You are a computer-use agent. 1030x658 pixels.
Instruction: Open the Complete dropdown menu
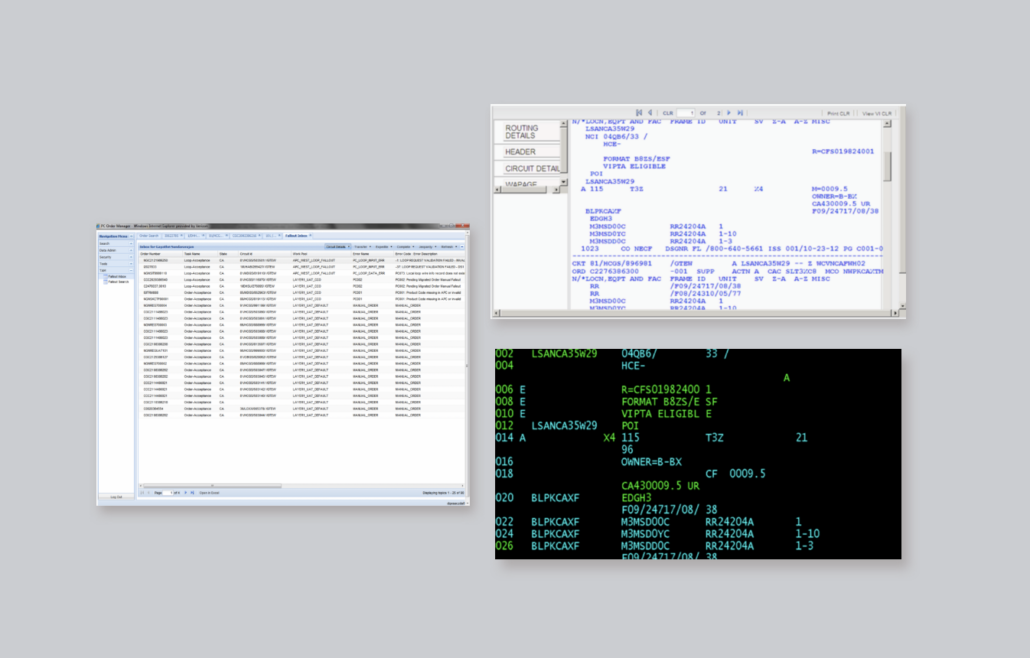408,245
